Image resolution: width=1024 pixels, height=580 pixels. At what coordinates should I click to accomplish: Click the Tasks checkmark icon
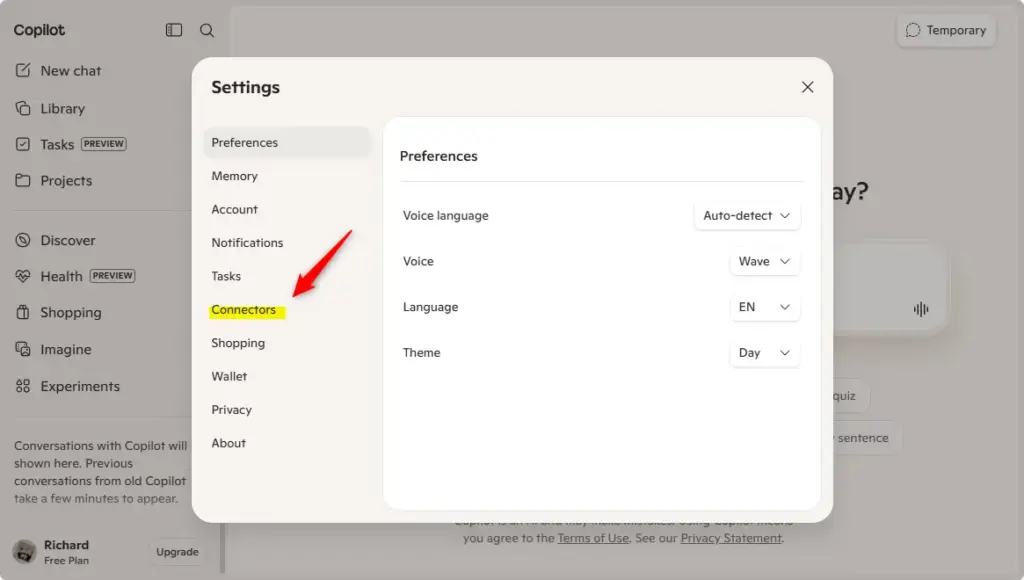coord(23,144)
